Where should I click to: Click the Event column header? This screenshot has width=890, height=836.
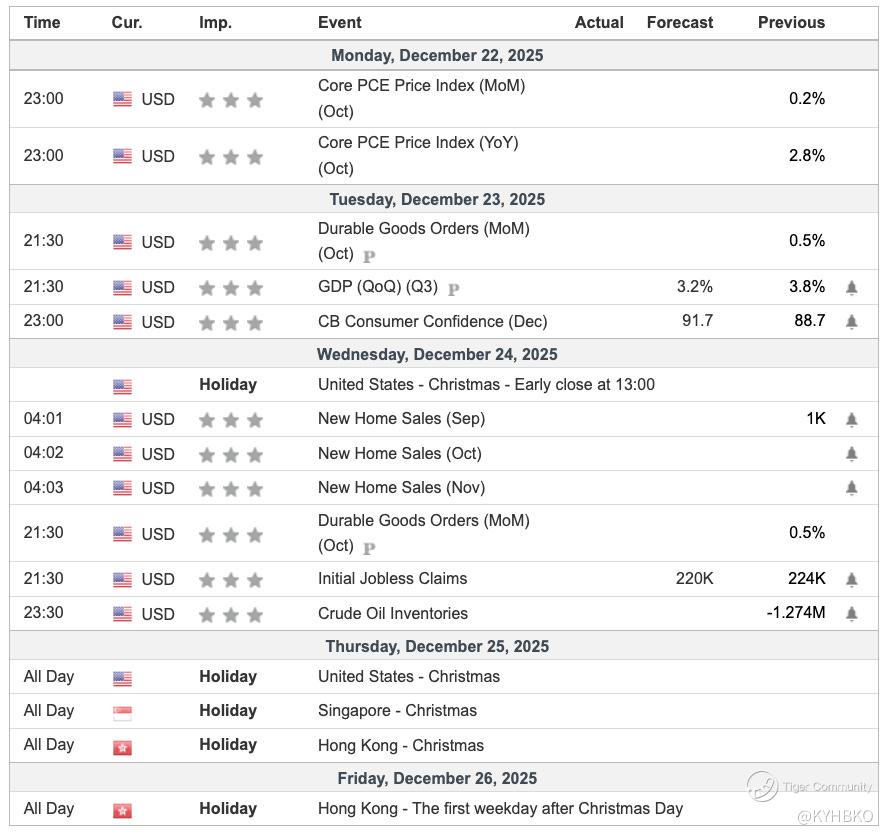[339, 22]
